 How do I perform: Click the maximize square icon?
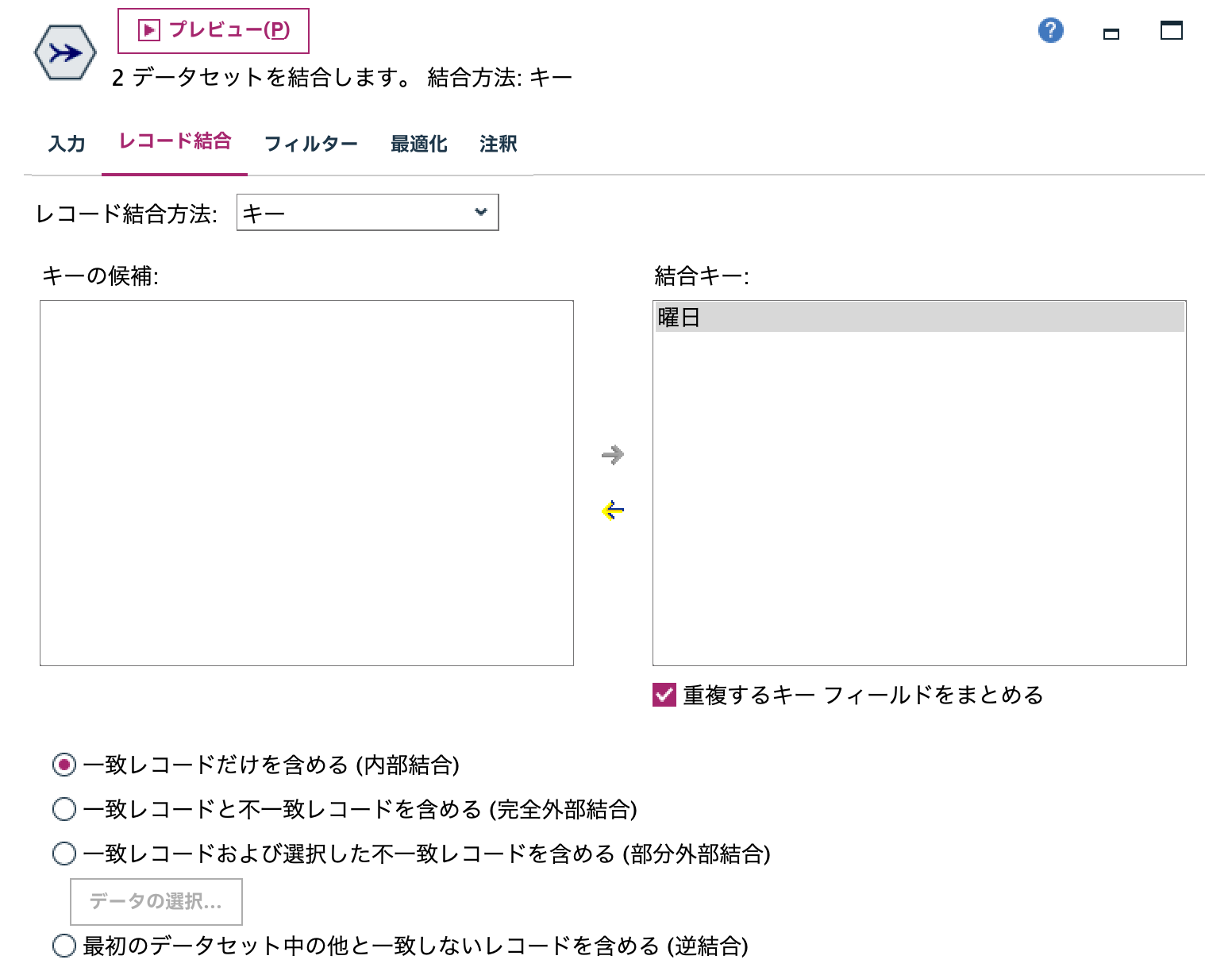tap(1169, 31)
